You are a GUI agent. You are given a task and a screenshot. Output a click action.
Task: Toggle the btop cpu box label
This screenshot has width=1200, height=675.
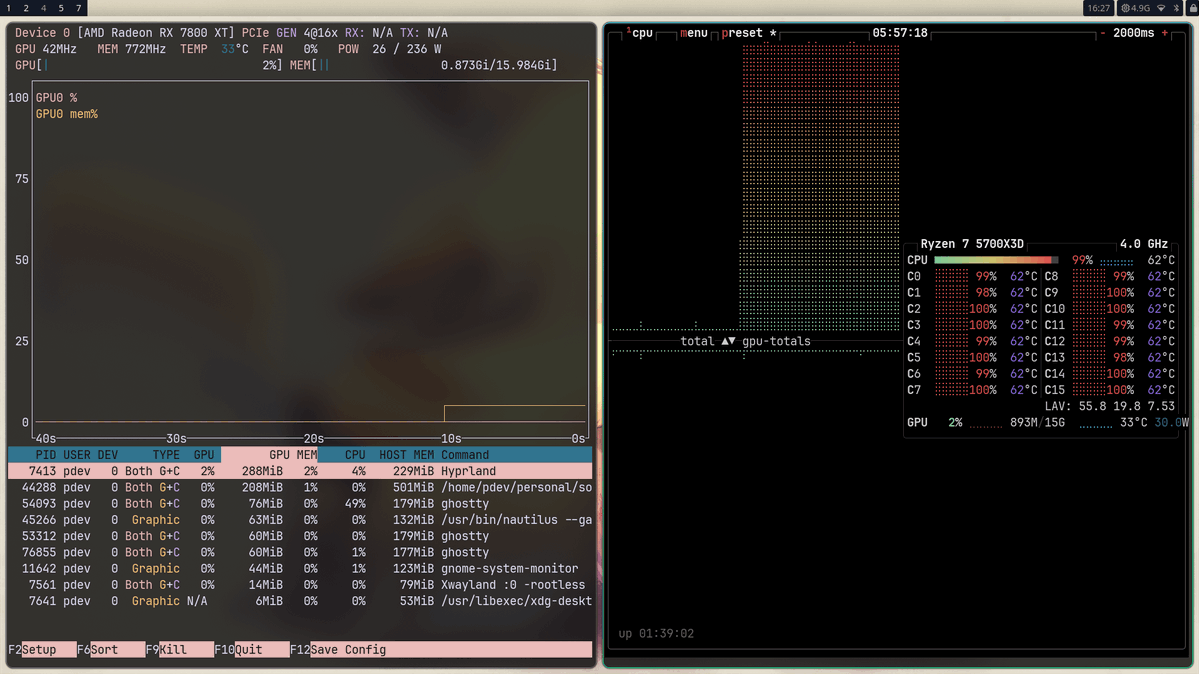click(642, 33)
